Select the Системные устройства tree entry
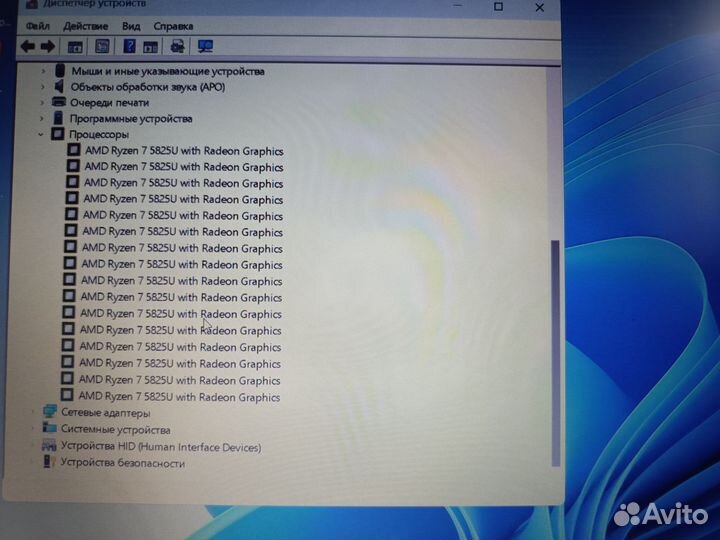Screen dimensions: 720x540 [x=116, y=430]
